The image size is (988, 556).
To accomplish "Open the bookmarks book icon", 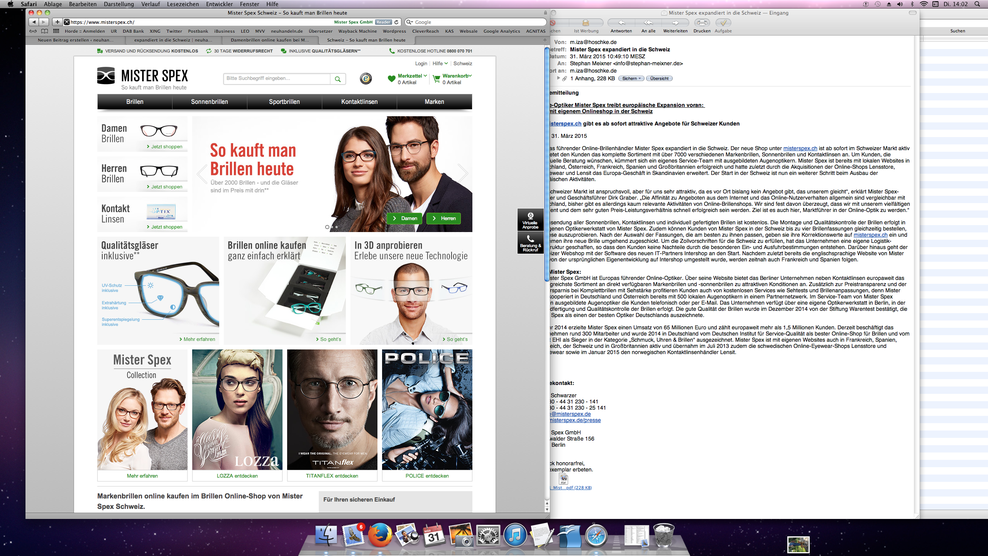I will click(x=44, y=31).
